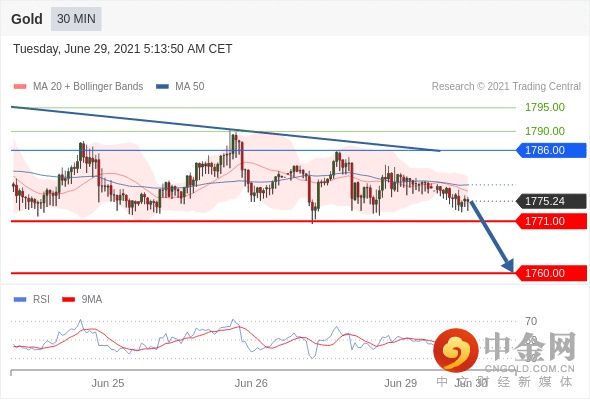Click the blue downward forecast arrow head
Screen dimensions: 590x400
pyautogui.click(x=508, y=265)
